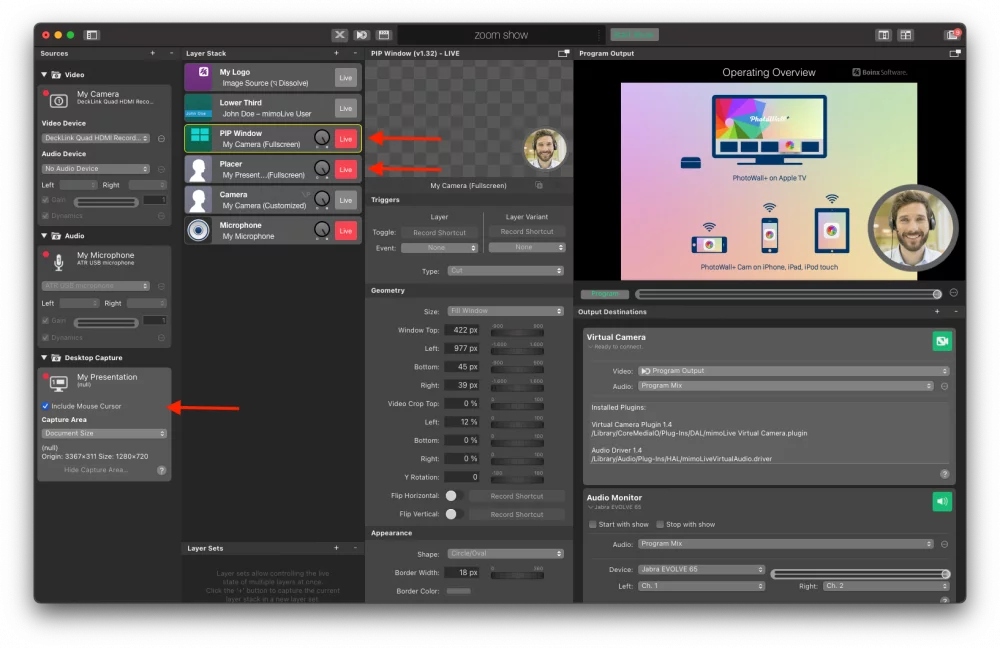Viewport: 1000px width, 648px height.
Task: Open the help icon in the Desktop Capture source
Action: (x=161, y=470)
